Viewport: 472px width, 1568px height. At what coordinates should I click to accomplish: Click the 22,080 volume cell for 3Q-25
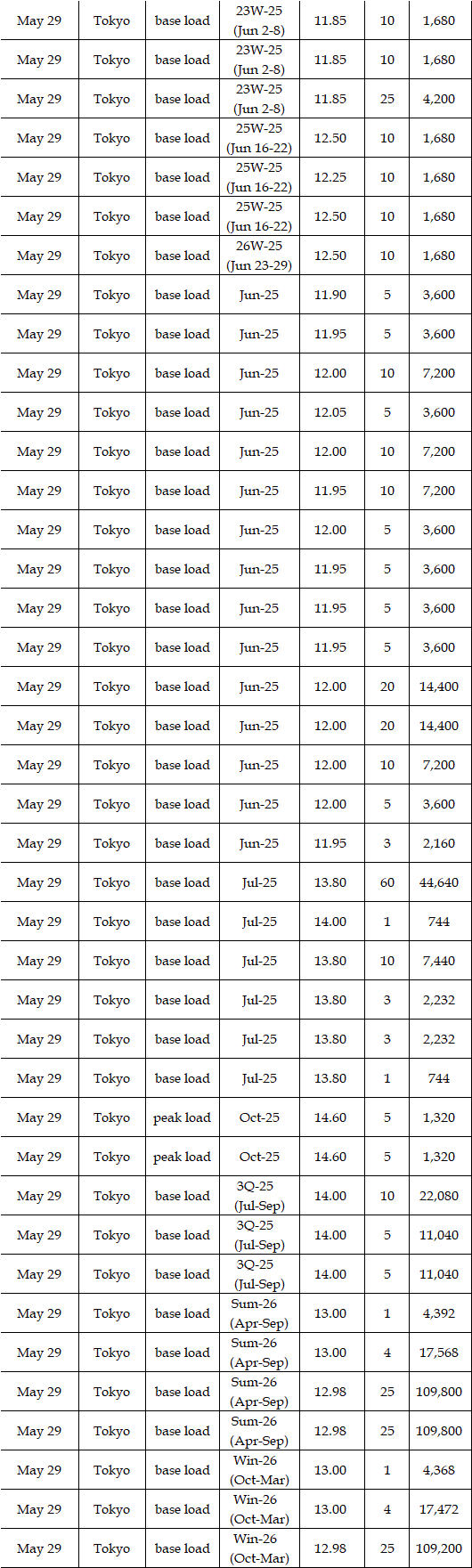click(x=439, y=1196)
